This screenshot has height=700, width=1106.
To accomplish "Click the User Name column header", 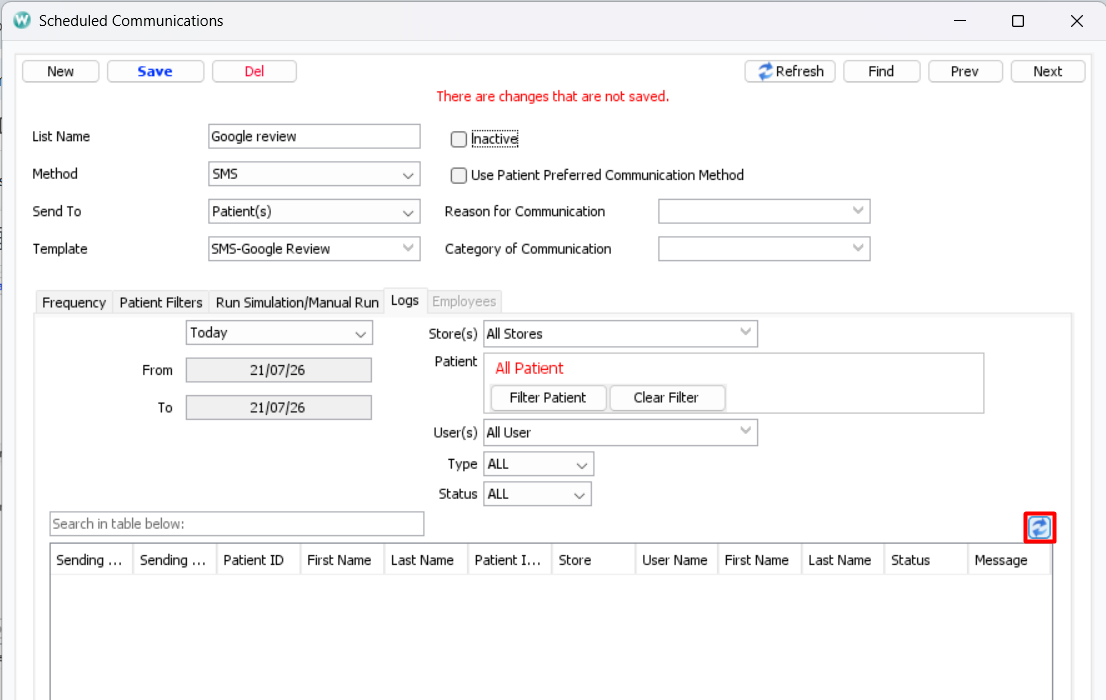I will point(676,560).
